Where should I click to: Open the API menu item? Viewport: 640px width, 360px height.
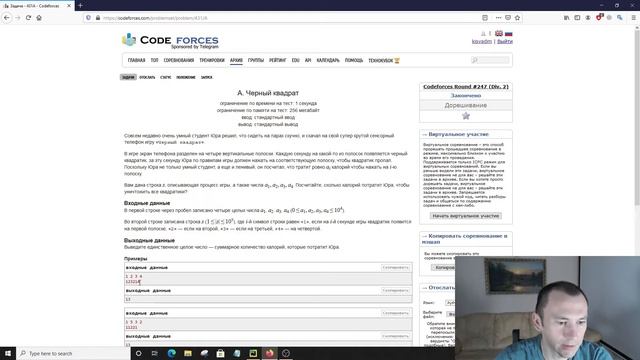(x=308, y=60)
